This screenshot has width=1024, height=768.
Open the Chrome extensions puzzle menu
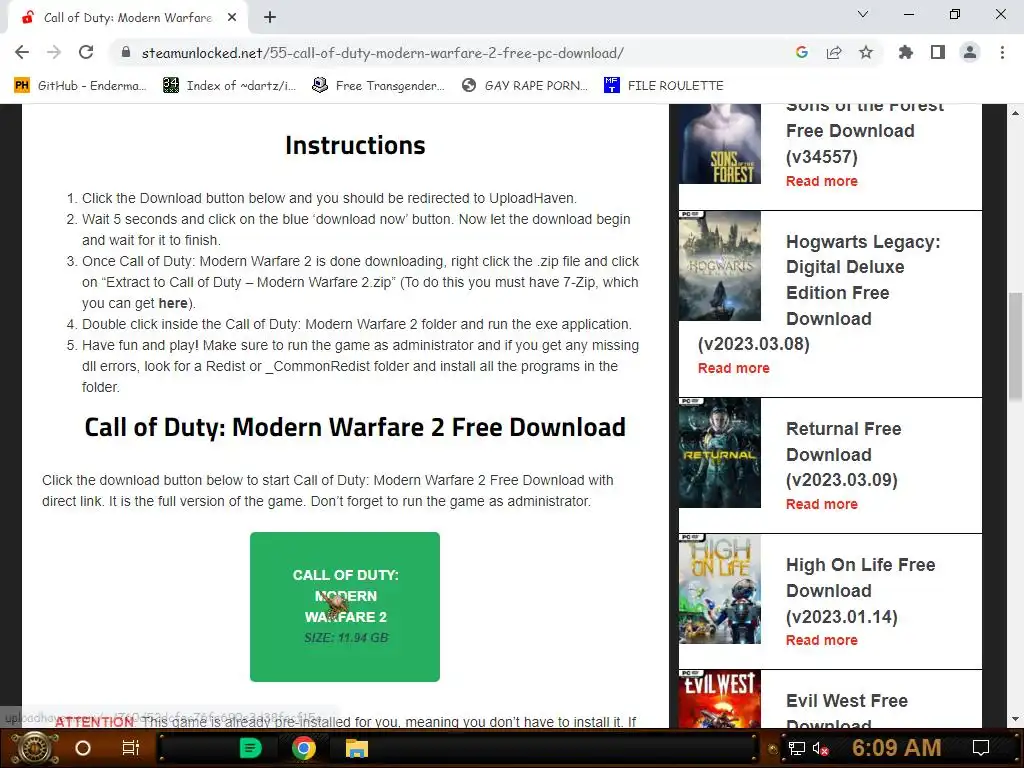tap(906, 52)
